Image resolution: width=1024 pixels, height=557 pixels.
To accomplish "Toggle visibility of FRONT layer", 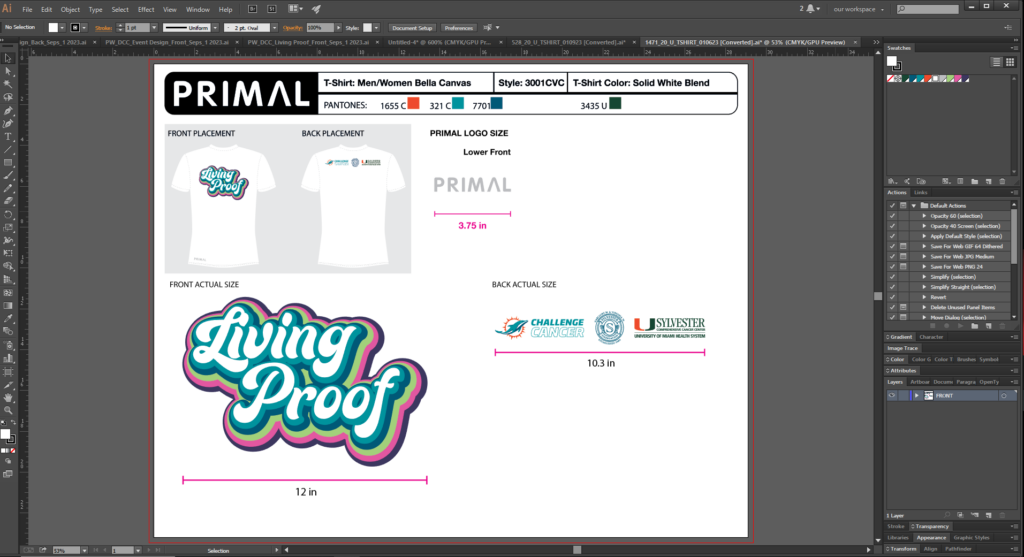I will (891, 396).
